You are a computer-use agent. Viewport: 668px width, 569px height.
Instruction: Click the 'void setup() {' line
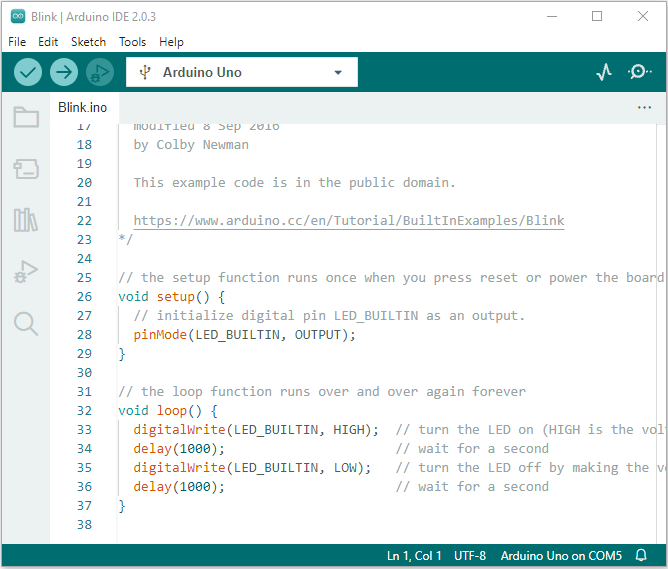tap(172, 296)
